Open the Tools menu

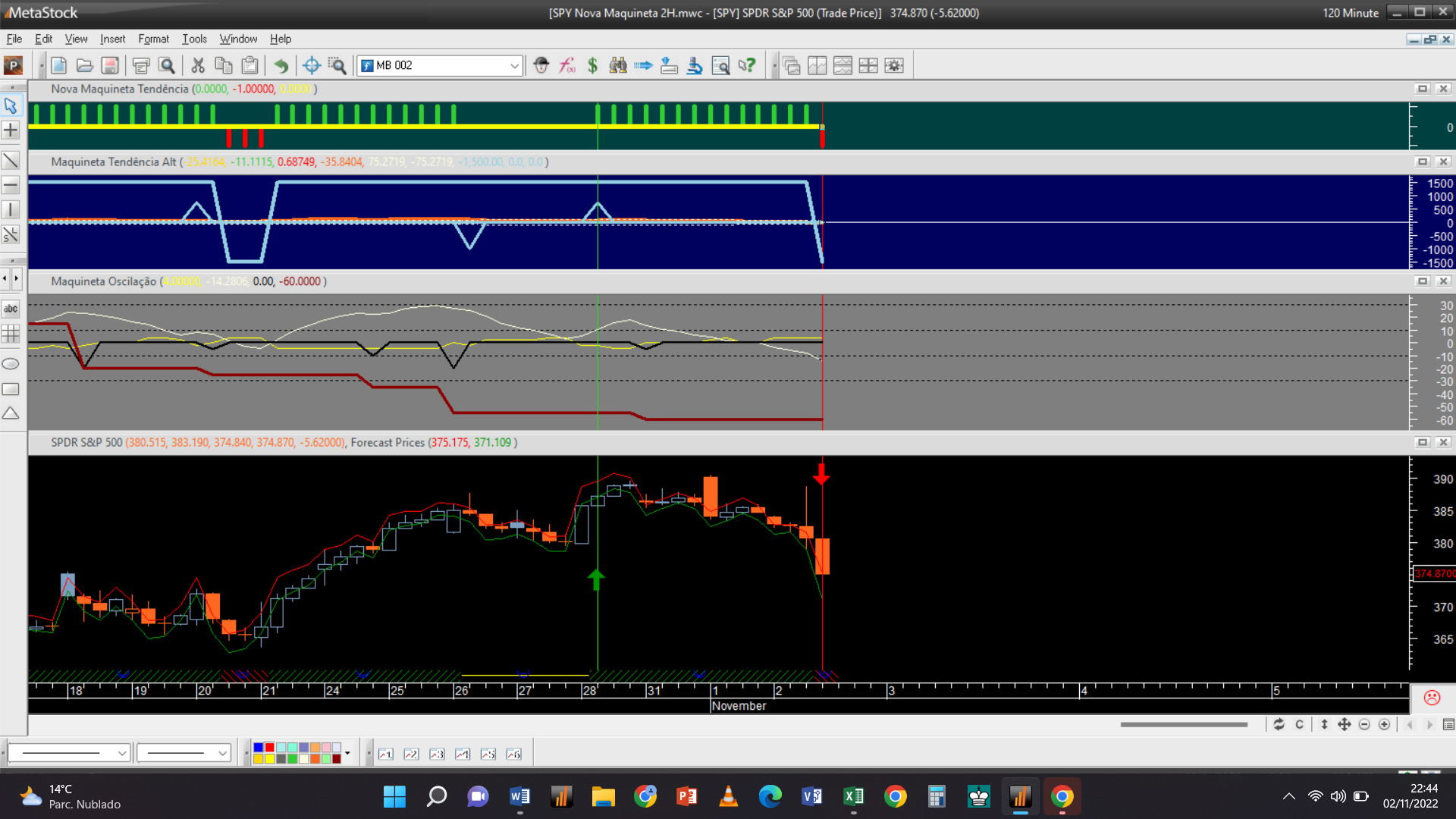click(194, 39)
